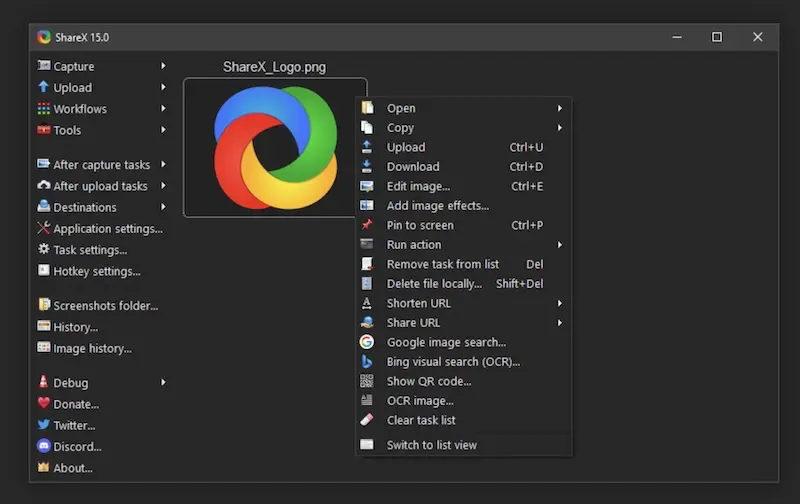
Task: Select the ShareX_Logo.png thumbnail
Action: pyautogui.click(x=275, y=147)
